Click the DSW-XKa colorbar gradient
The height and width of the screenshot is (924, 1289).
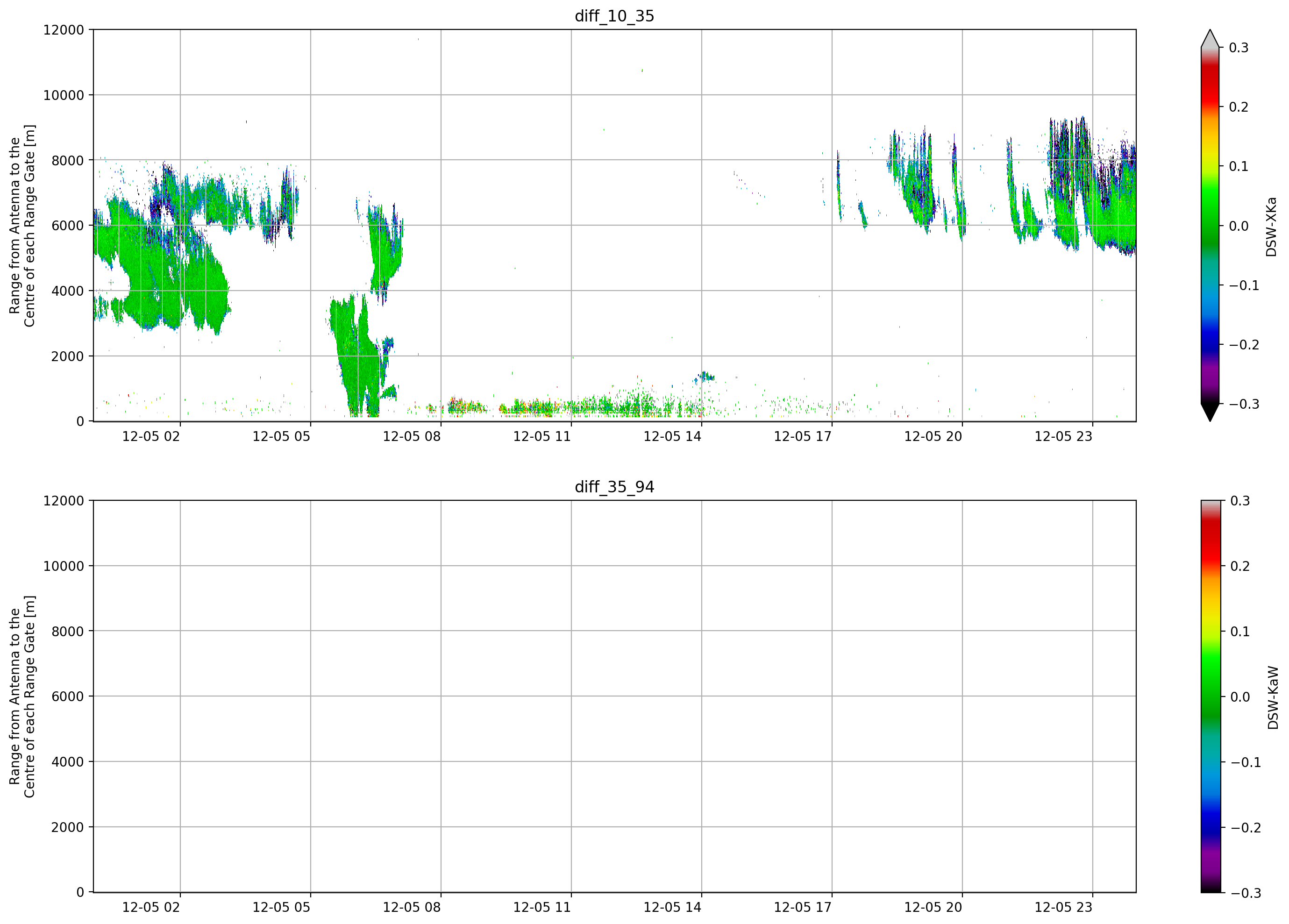[1210, 226]
